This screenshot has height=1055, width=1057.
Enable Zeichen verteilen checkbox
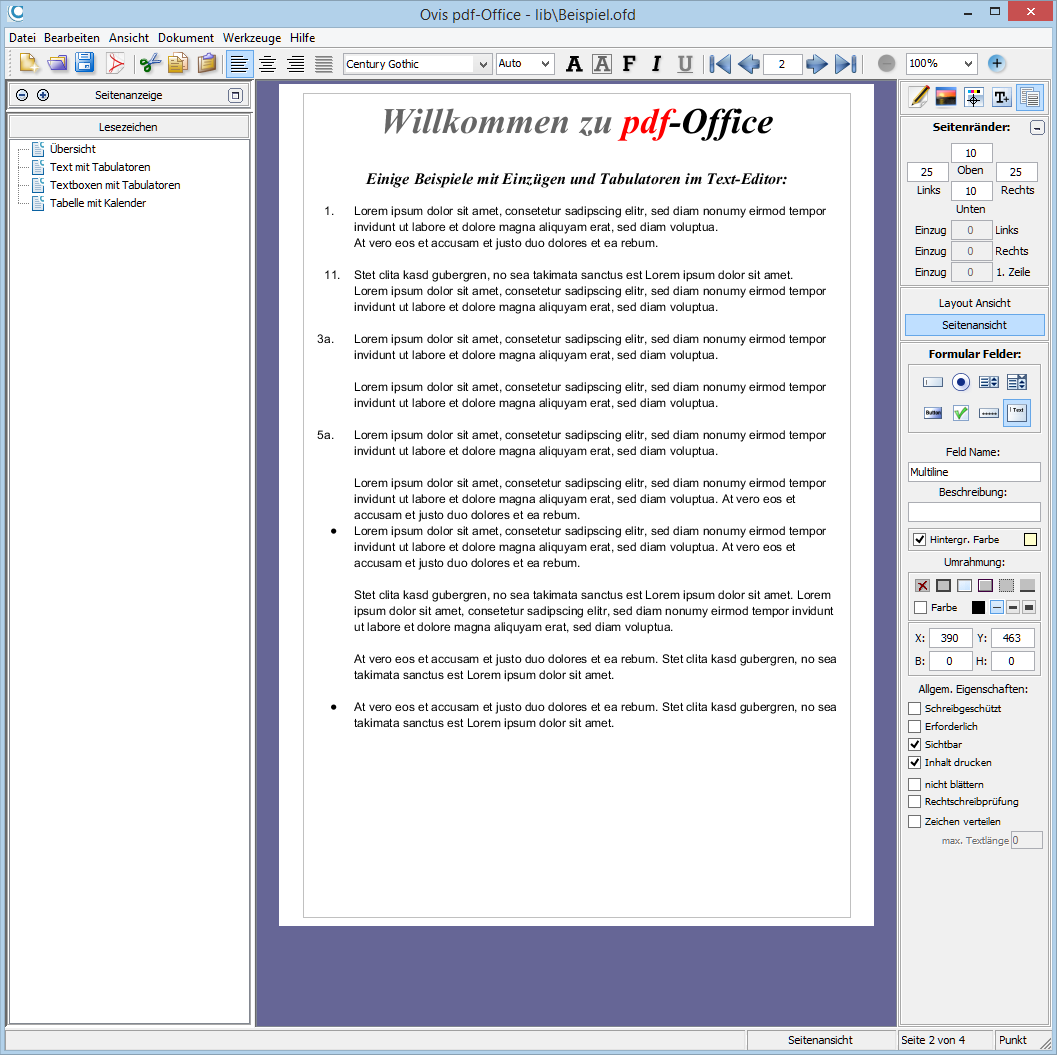point(914,821)
